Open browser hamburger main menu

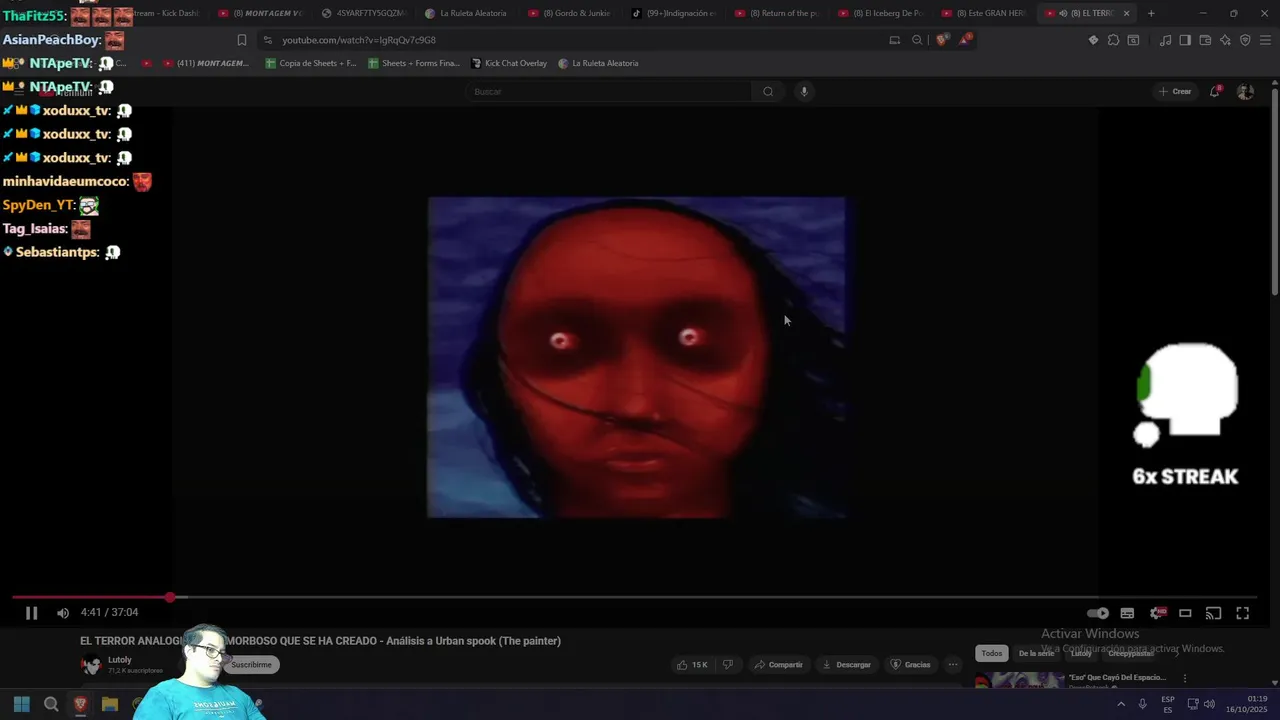(1265, 40)
